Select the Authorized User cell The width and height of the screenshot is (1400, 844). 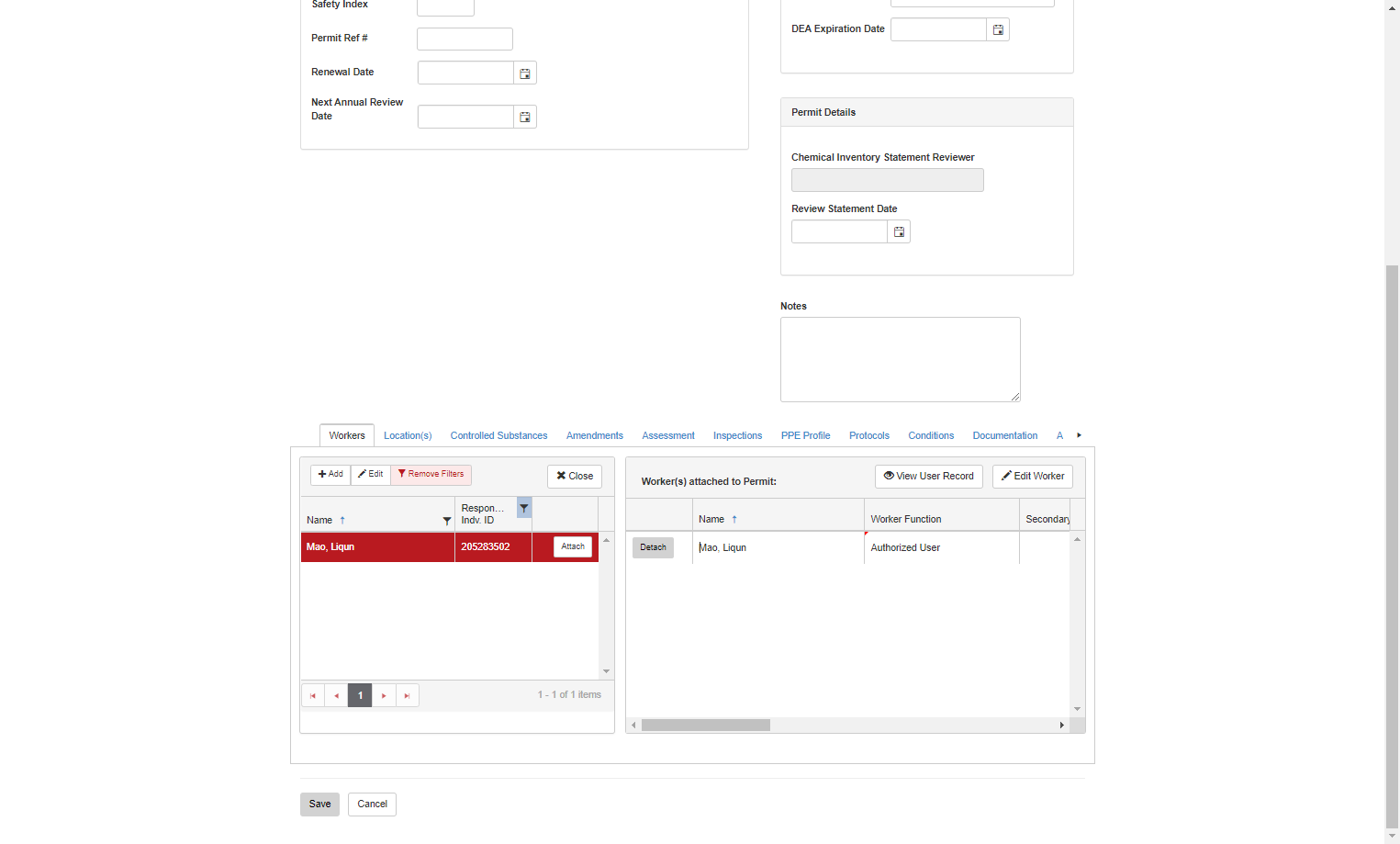click(x=941, y=547)
